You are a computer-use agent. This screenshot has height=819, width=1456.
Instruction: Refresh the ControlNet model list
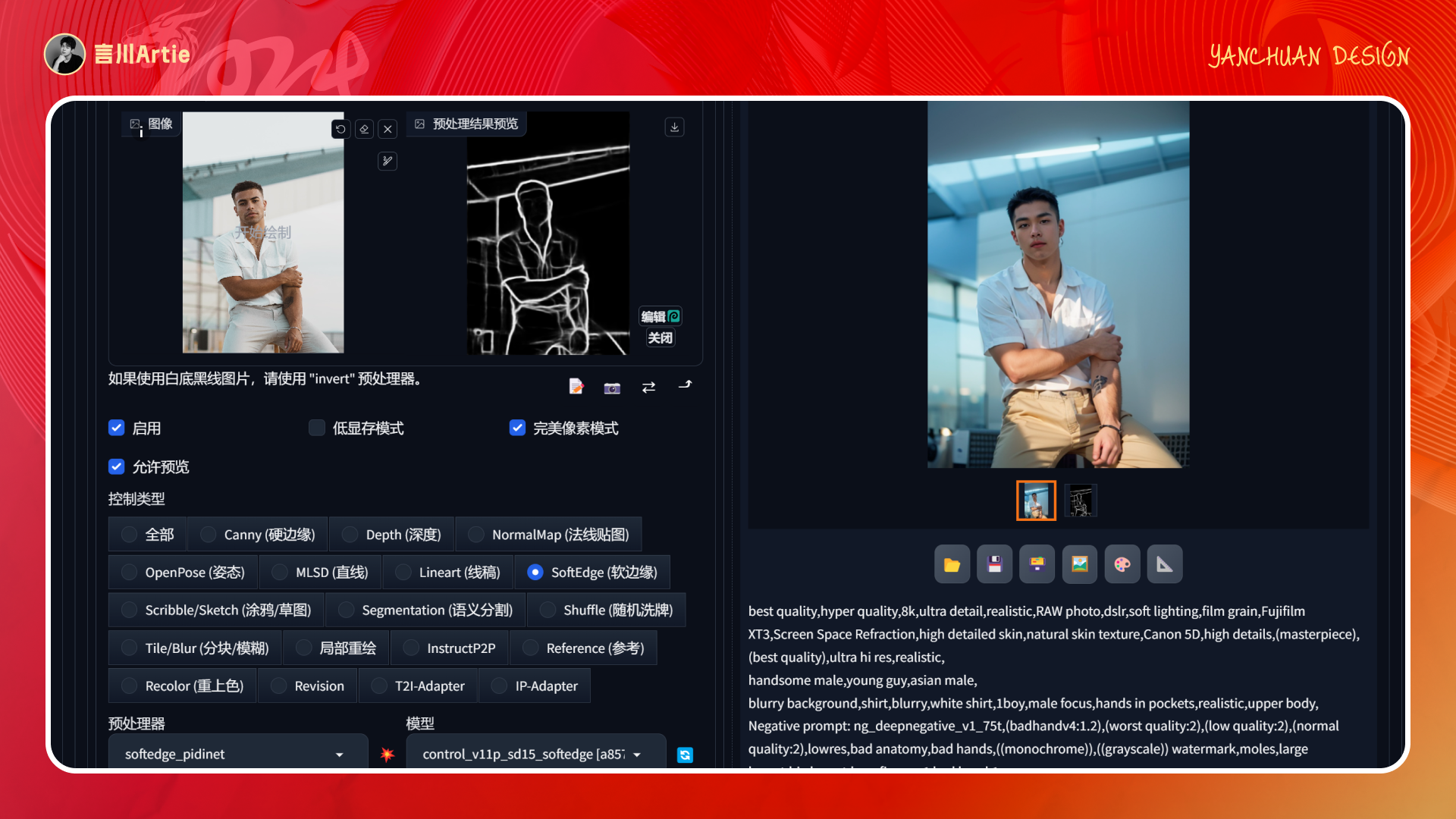pos(685,755)
